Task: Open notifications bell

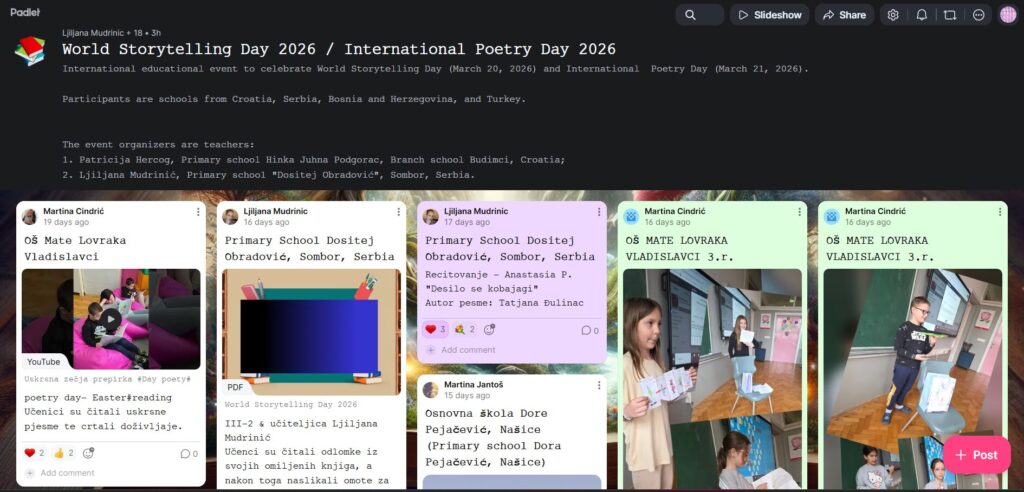Action: pos(922,15)
